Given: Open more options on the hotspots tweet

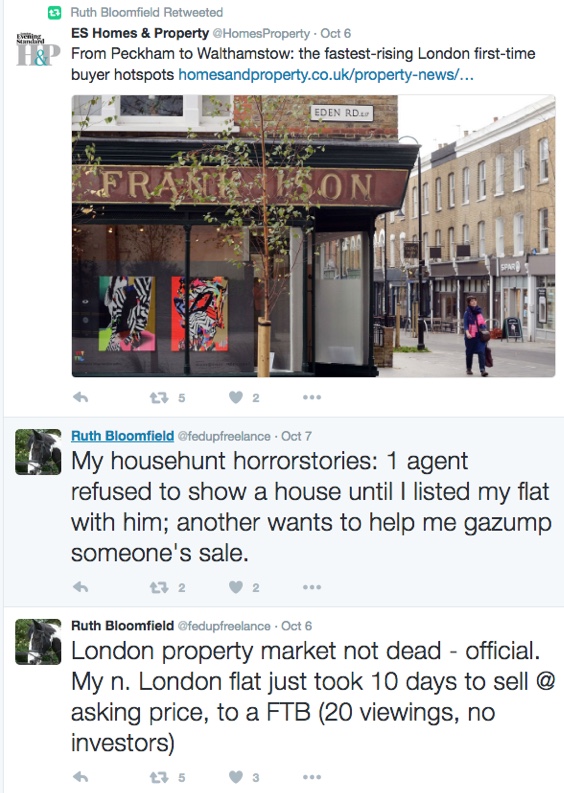Looking at the screenshot, I should point(312,398).
